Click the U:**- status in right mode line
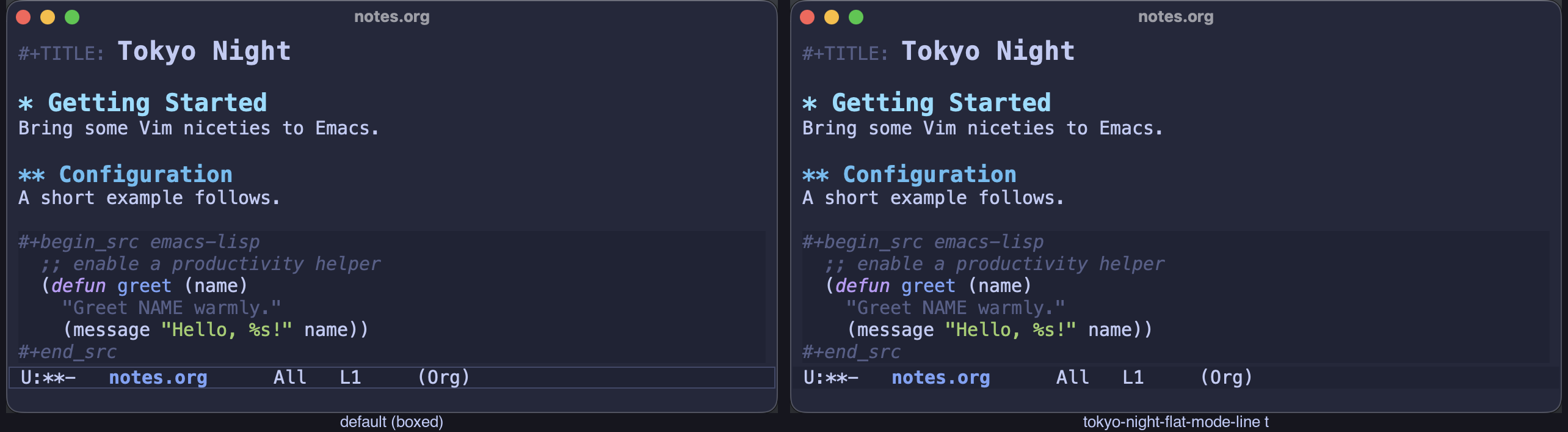 click(x=831, y=378)
